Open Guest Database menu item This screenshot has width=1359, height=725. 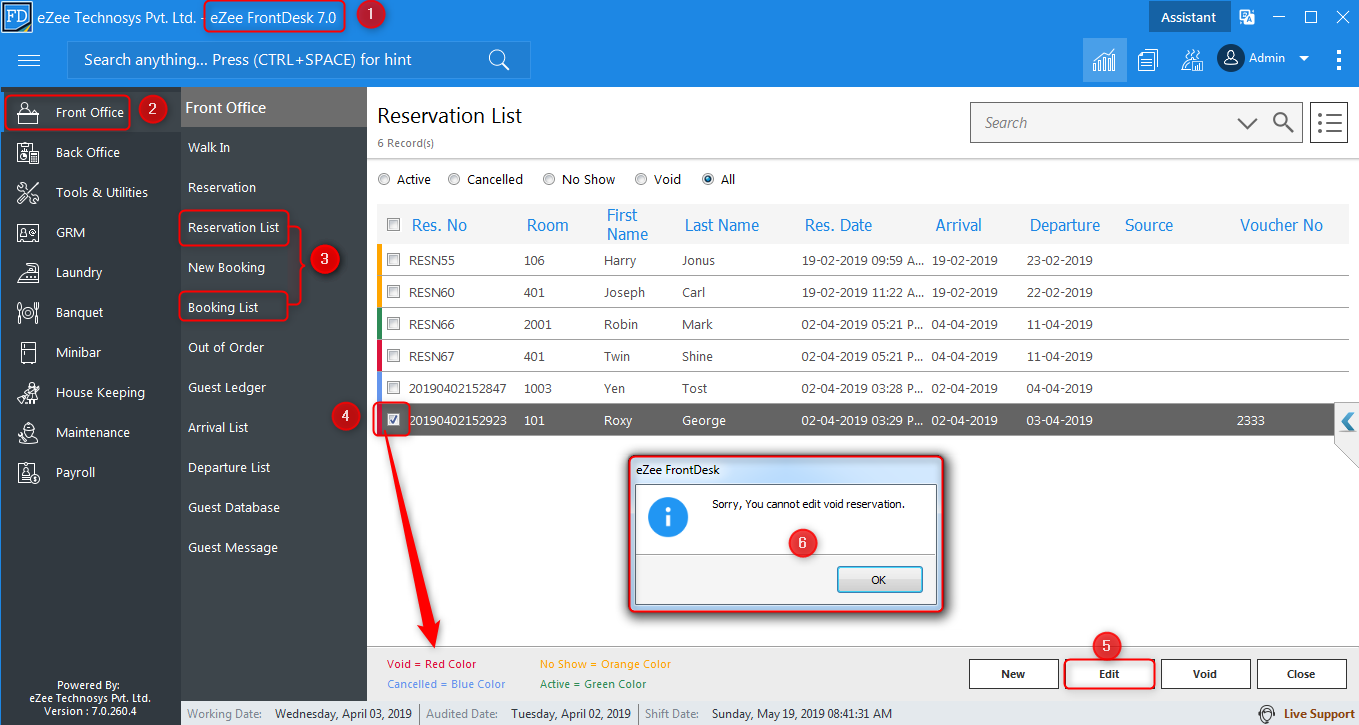(234, 507)
